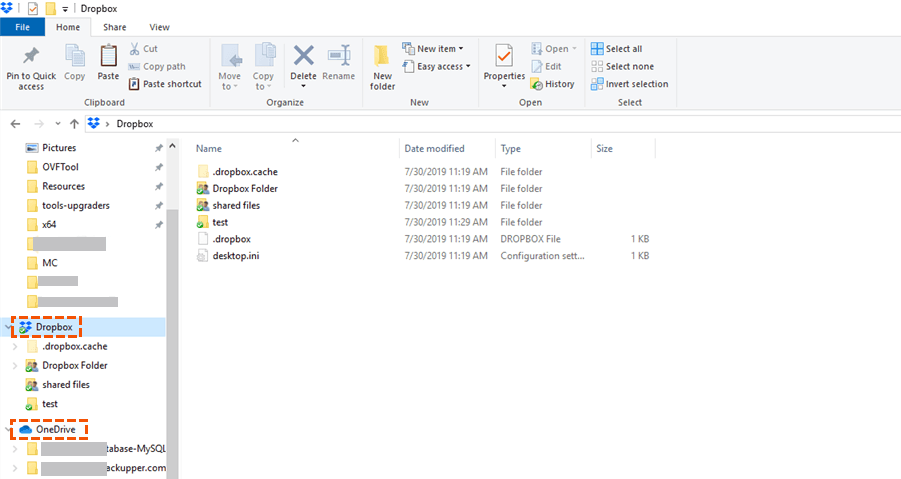Select the desktop.ini file in list
The width and height of the screenshot is (901, 479).
[236, 256]
